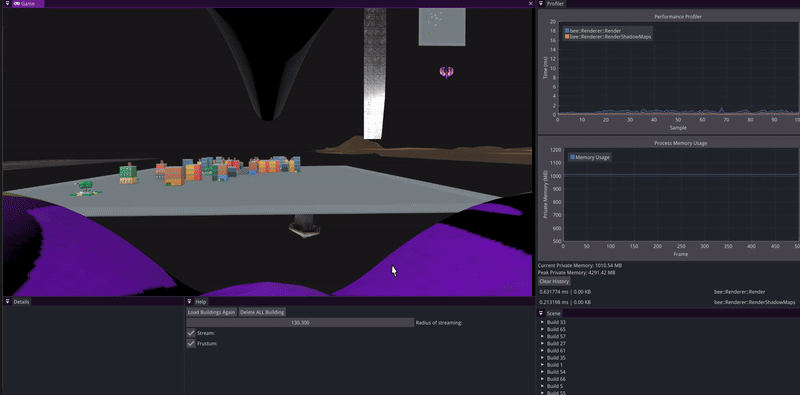Expand the Build 33 tree node
The width and height of the screenshot is (800, 395).
(x=542, y=322)
